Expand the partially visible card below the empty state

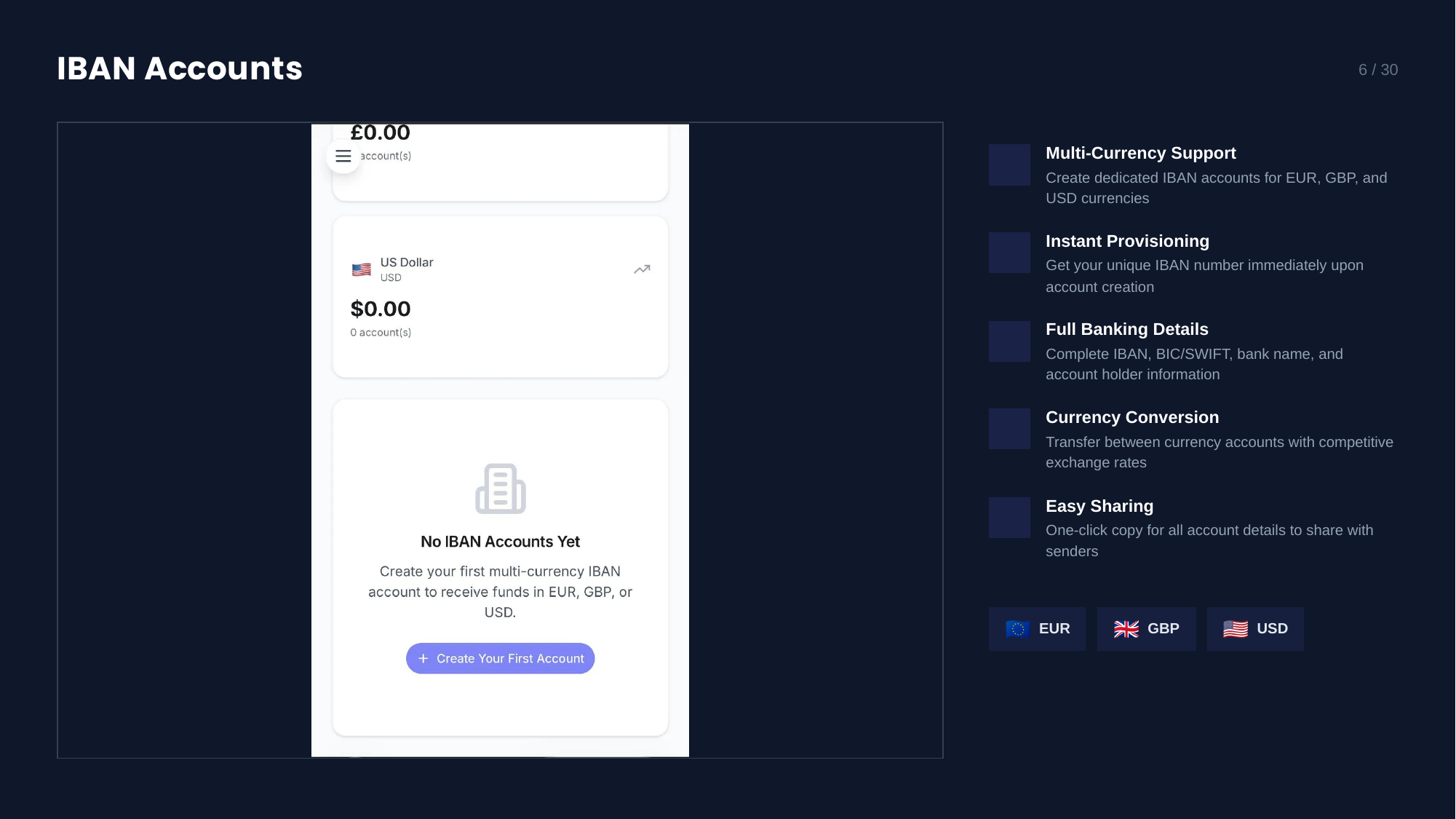click(500, 753)
